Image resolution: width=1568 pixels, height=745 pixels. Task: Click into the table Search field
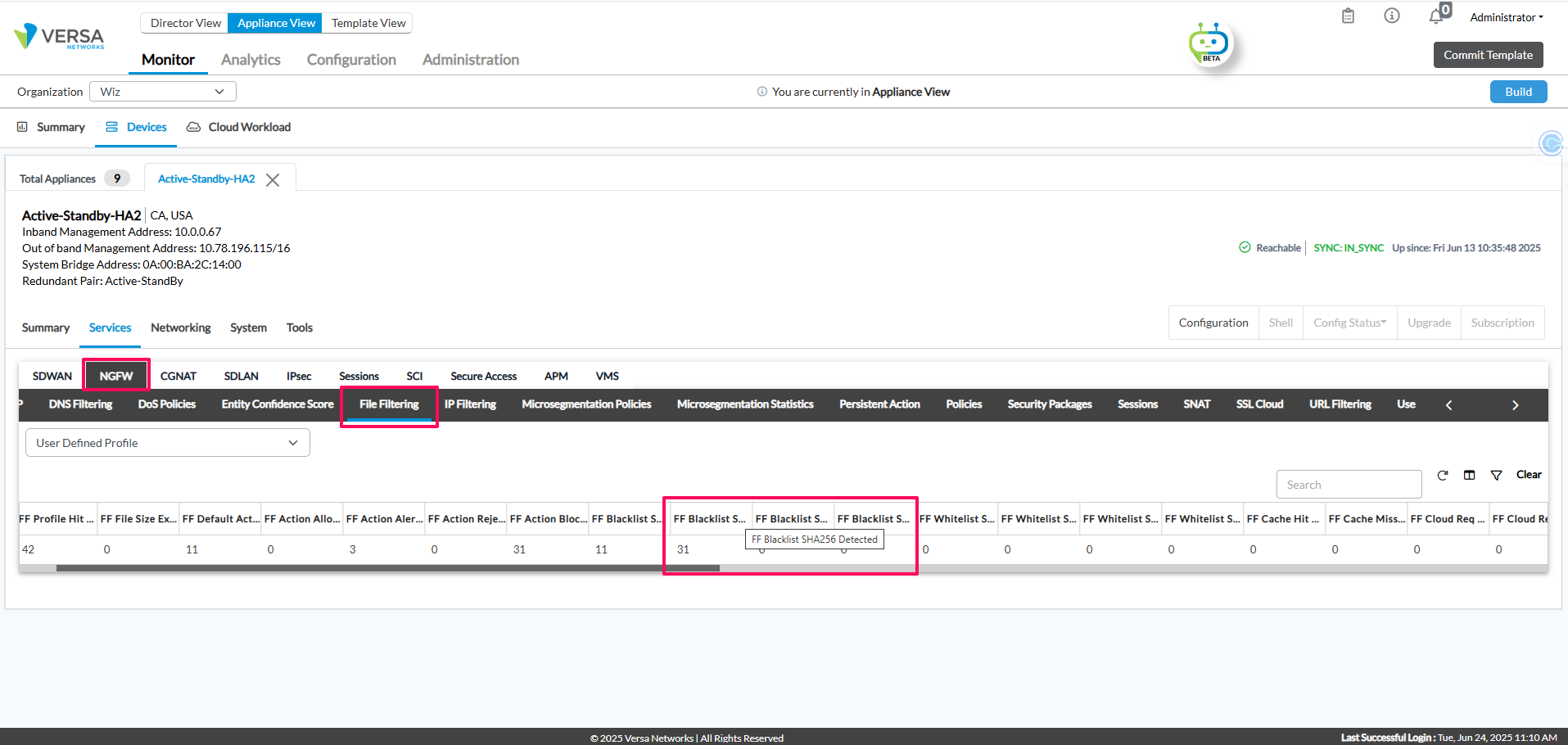(x=1349, y=485)
